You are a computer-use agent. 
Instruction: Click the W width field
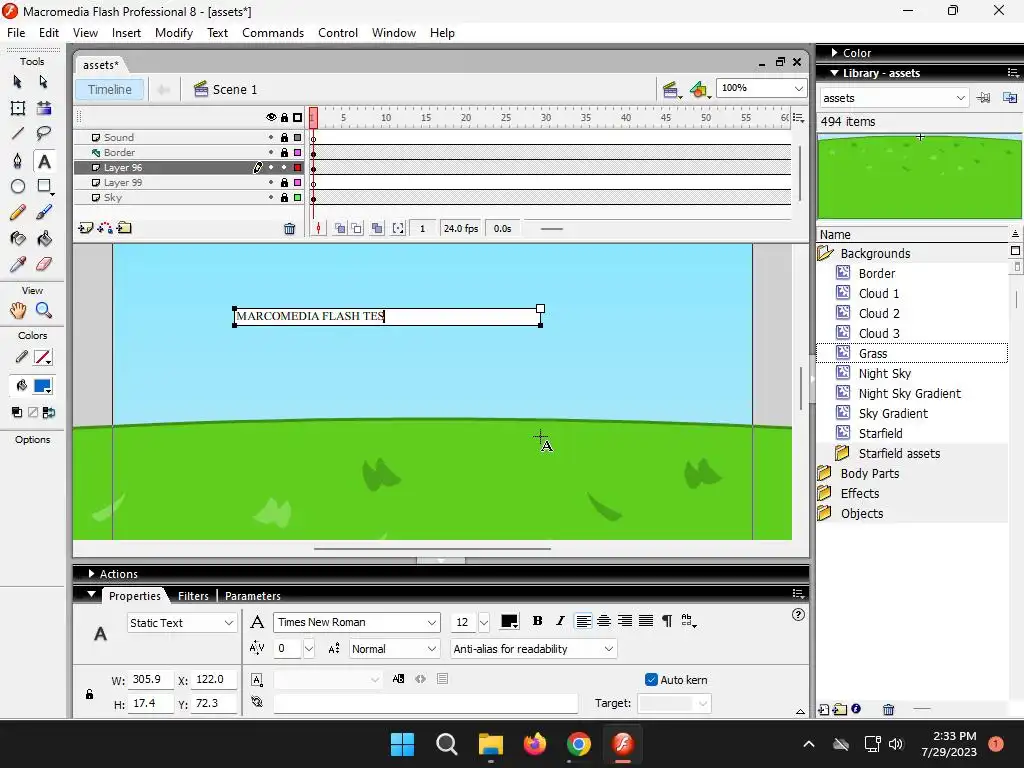[151, 679]
